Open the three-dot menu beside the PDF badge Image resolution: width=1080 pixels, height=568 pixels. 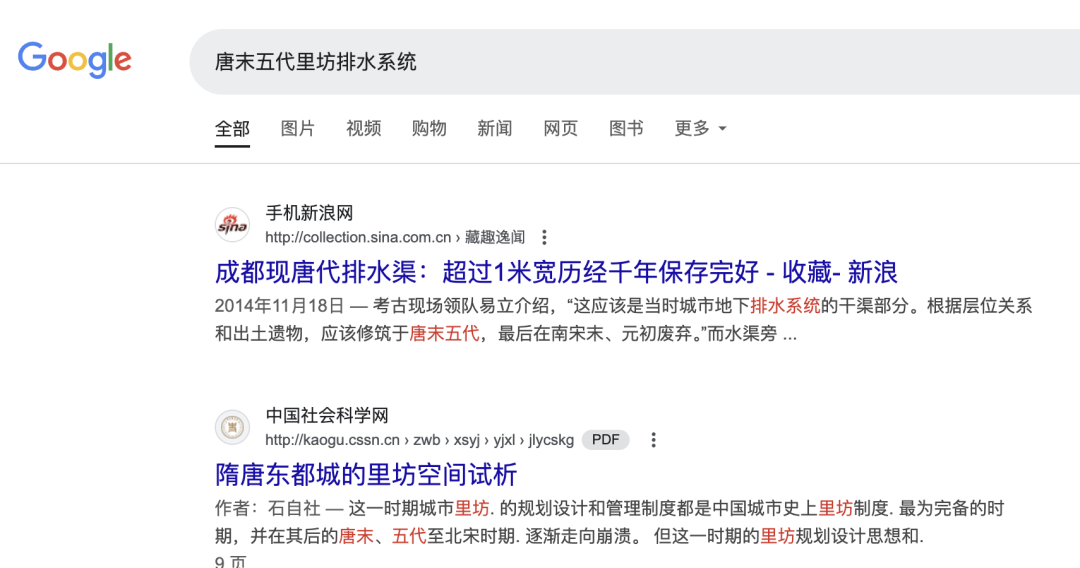pos(653,440)
